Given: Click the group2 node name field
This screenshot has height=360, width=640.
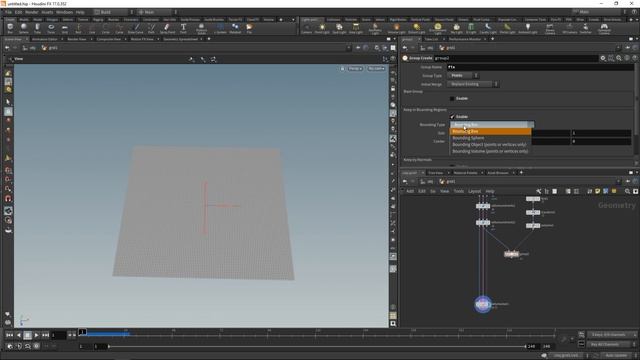Looking at the screenshot, I should pyautogui.click(x=516, y=58).
